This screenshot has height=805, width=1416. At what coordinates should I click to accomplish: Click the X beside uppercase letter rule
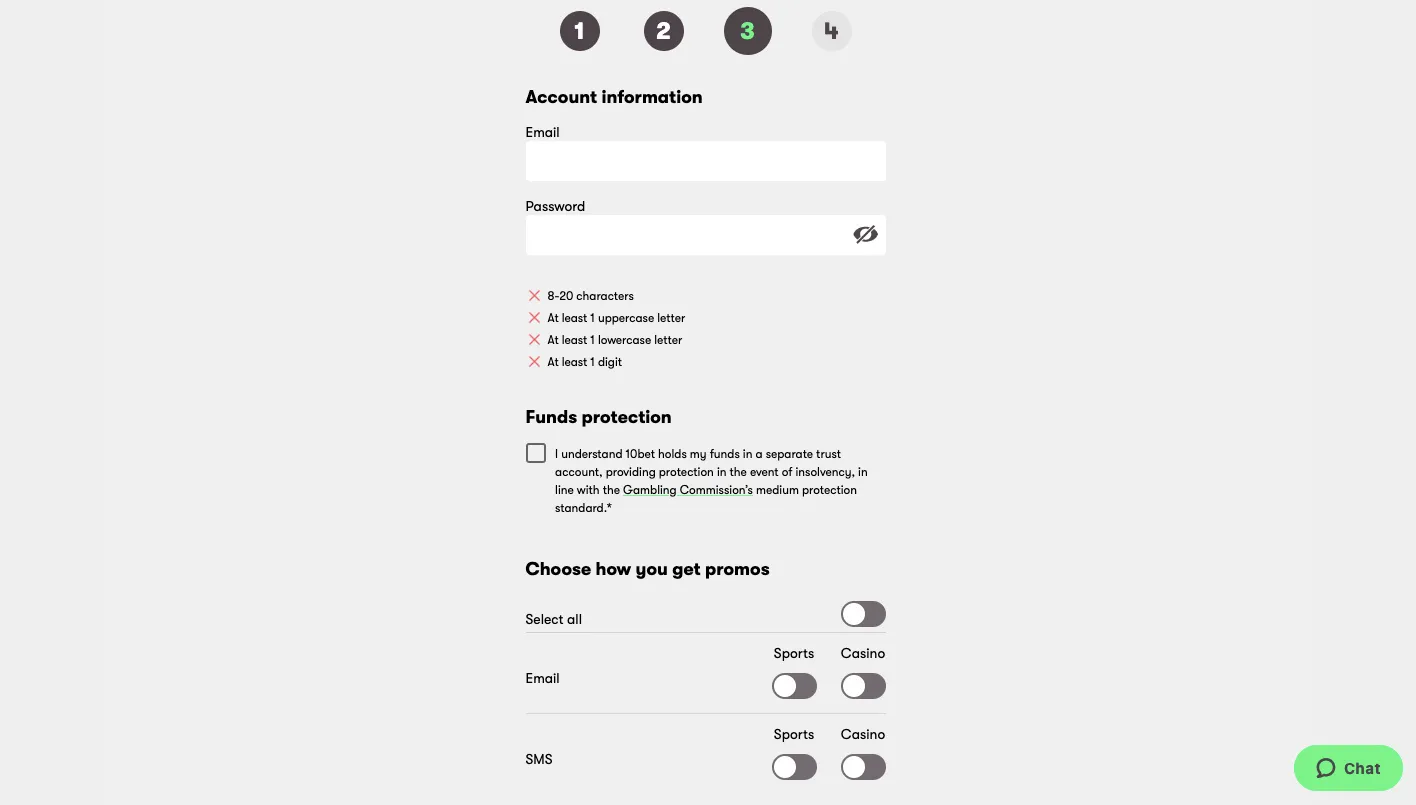pos(534,318)
